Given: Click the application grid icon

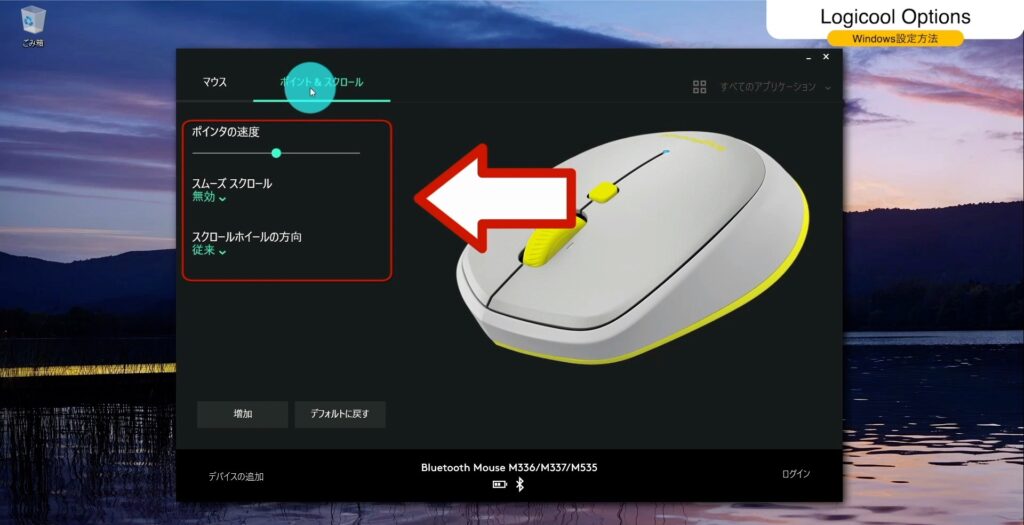Looking at the screenshot, I should point(699,87).
